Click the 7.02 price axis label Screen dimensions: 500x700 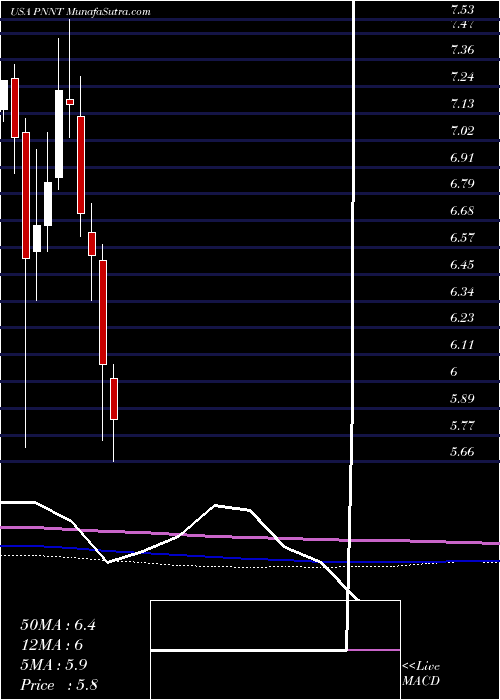pos(461,130)
